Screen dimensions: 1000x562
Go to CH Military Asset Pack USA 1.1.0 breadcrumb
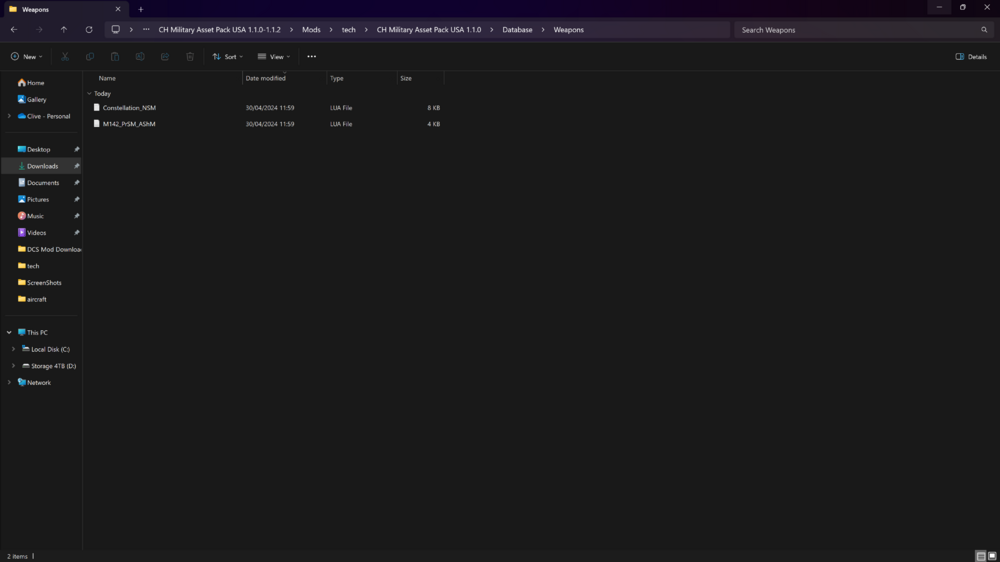pos(429,29)
